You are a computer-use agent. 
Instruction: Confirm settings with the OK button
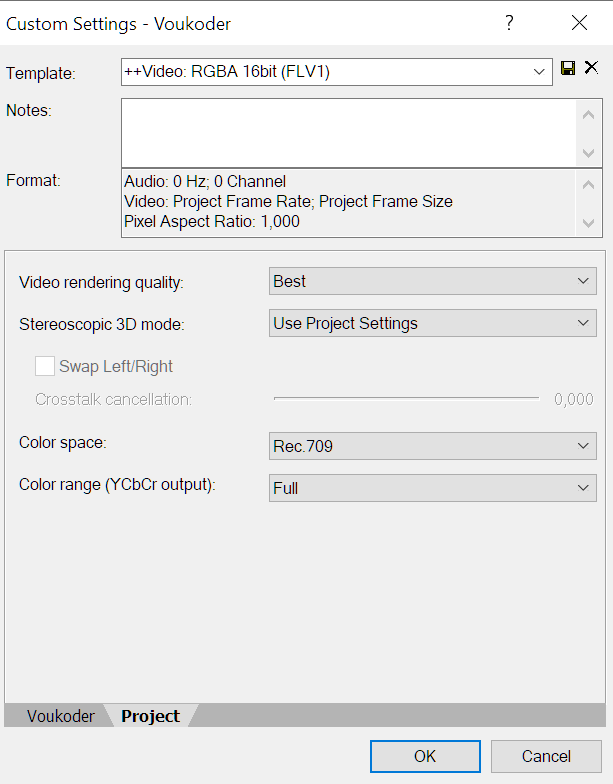(426, 756)
